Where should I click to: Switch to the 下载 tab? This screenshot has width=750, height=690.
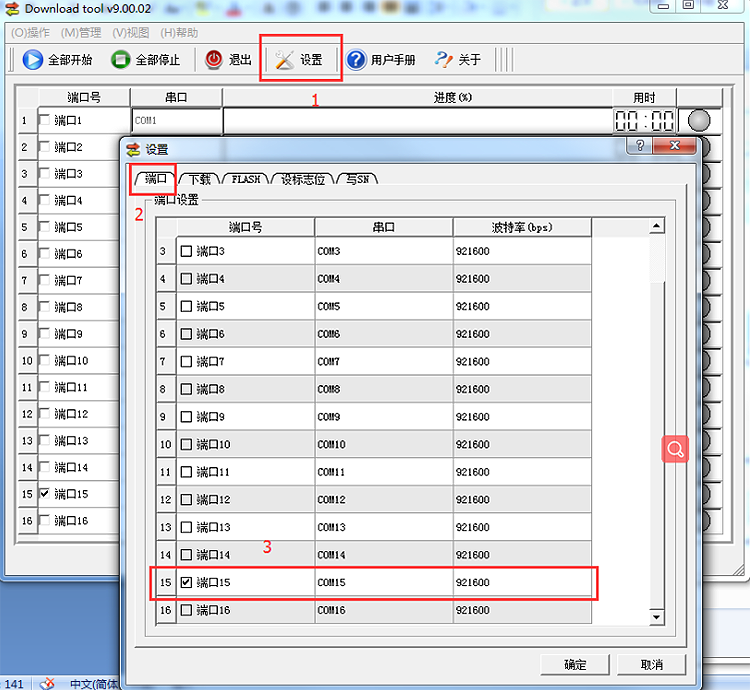[199, 179]
